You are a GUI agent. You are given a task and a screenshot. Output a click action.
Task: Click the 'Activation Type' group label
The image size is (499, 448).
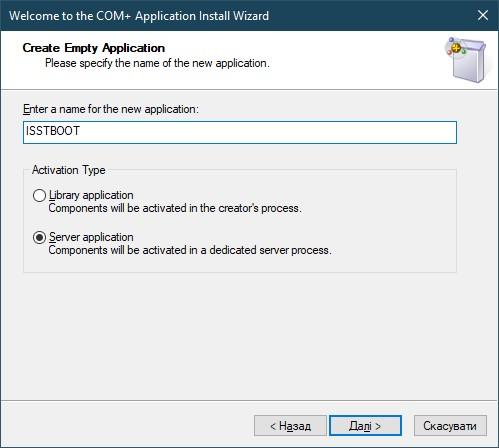click(x=68, y=170)
